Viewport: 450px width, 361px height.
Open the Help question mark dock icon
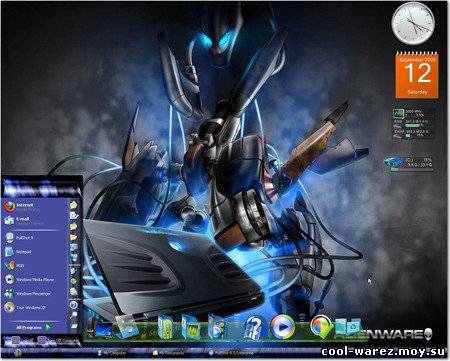(254, 328)
